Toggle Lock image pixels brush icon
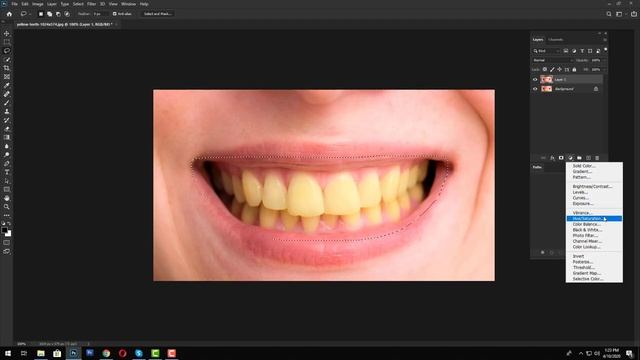This screenshot has height=360, width=640. pyautogui.click(x=552, y=69)
